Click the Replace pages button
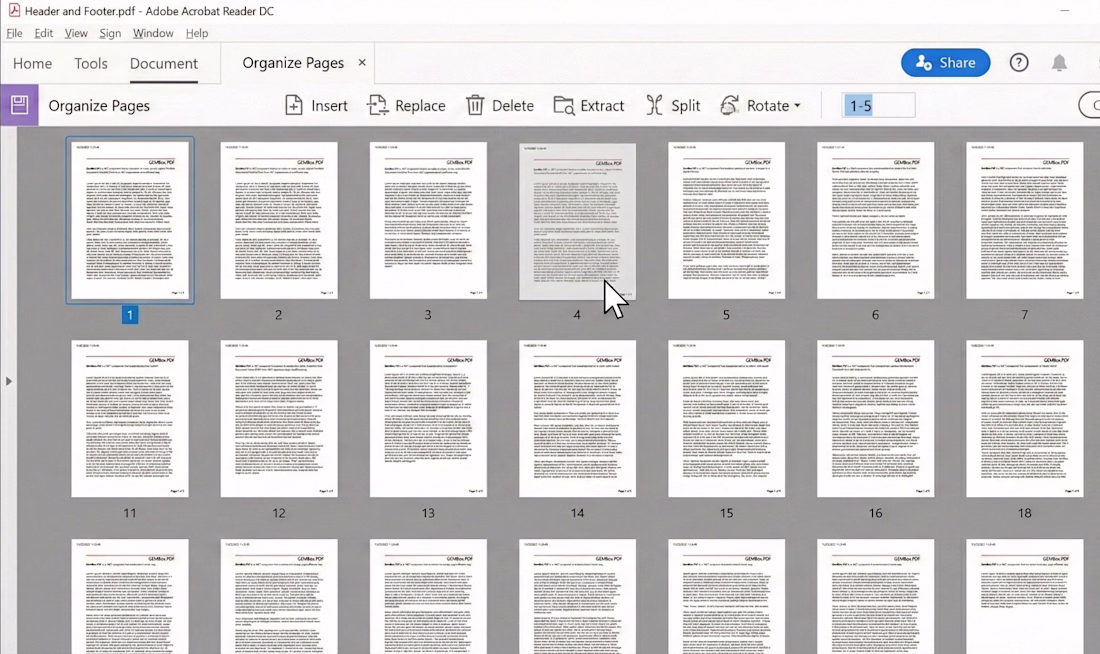 tap(406, 105)
